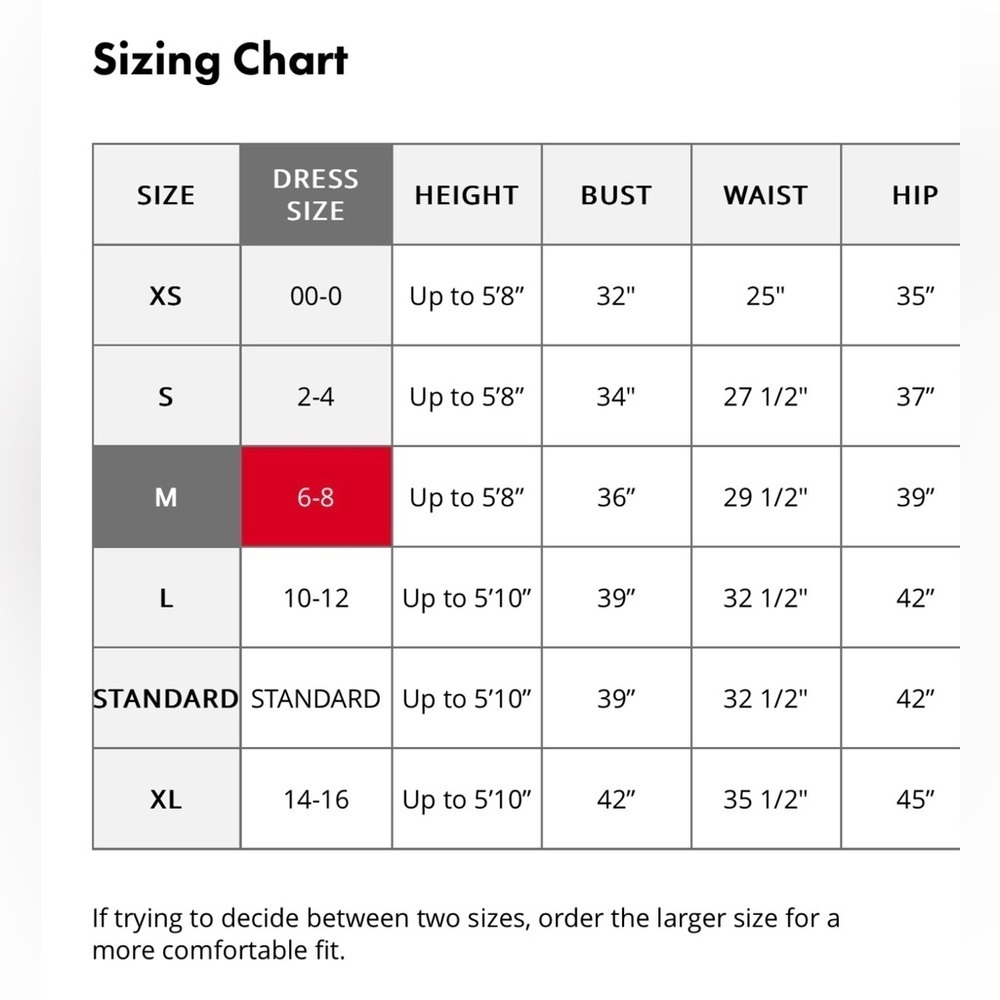Pick the XL size row label
Image resolution: width=1000 pixels, height=1000 pixels.
(166, 799)
